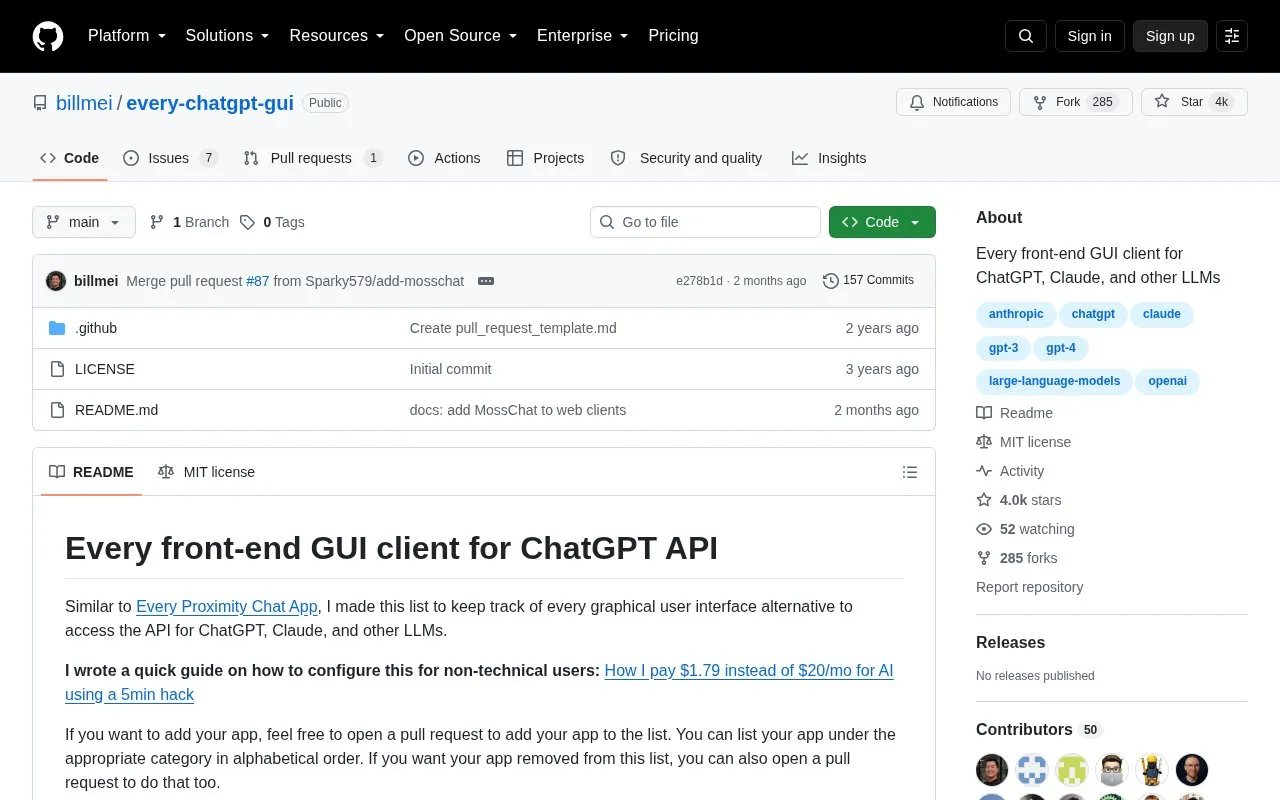Click the outline list icon in README header
Screen dimensions: 1280x800
(x=910, y=472)
